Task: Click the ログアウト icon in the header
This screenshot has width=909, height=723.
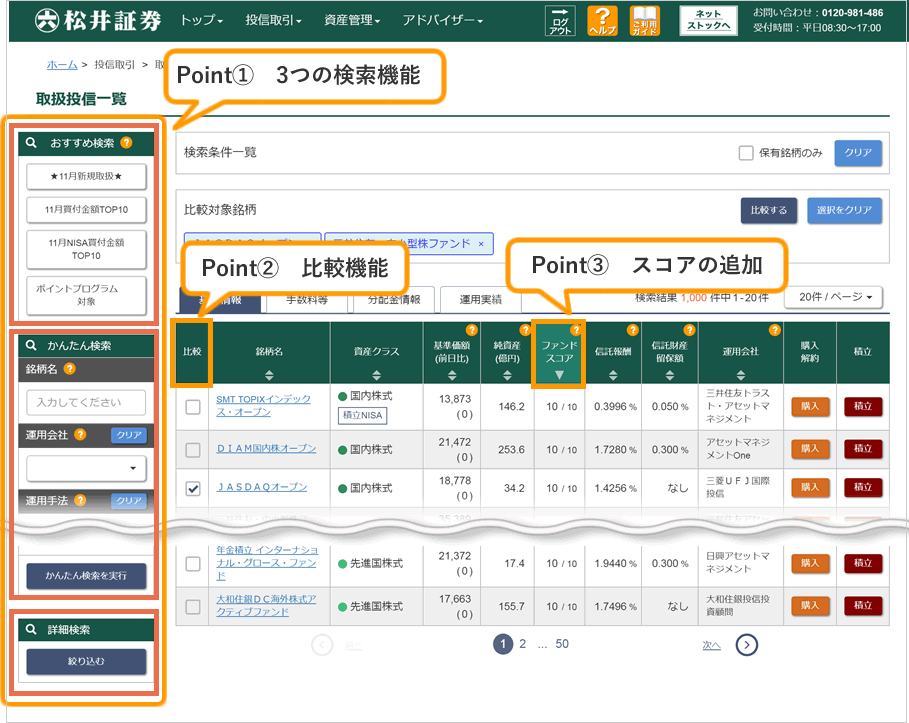Action: [560, 21]
